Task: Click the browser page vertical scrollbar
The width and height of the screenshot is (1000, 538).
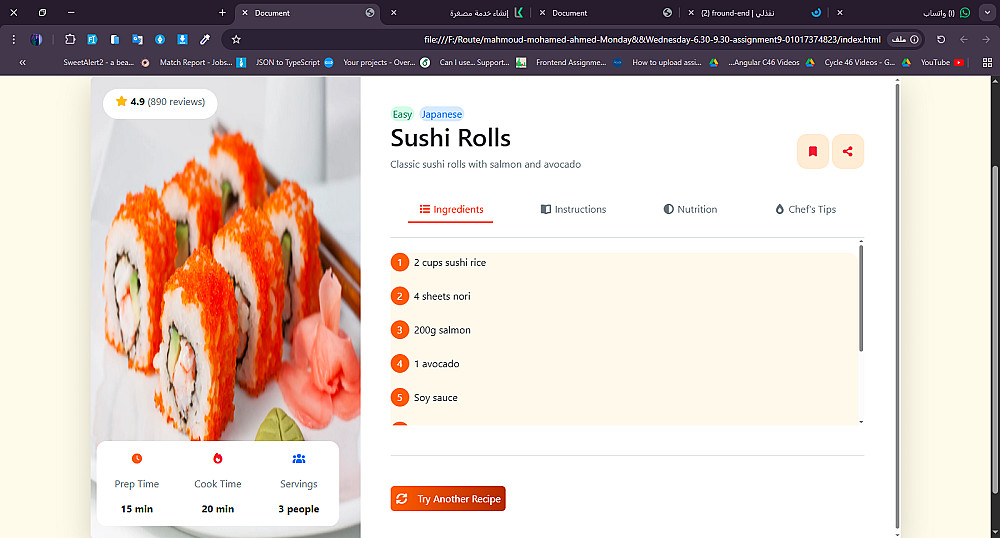Action: (995, 329)
